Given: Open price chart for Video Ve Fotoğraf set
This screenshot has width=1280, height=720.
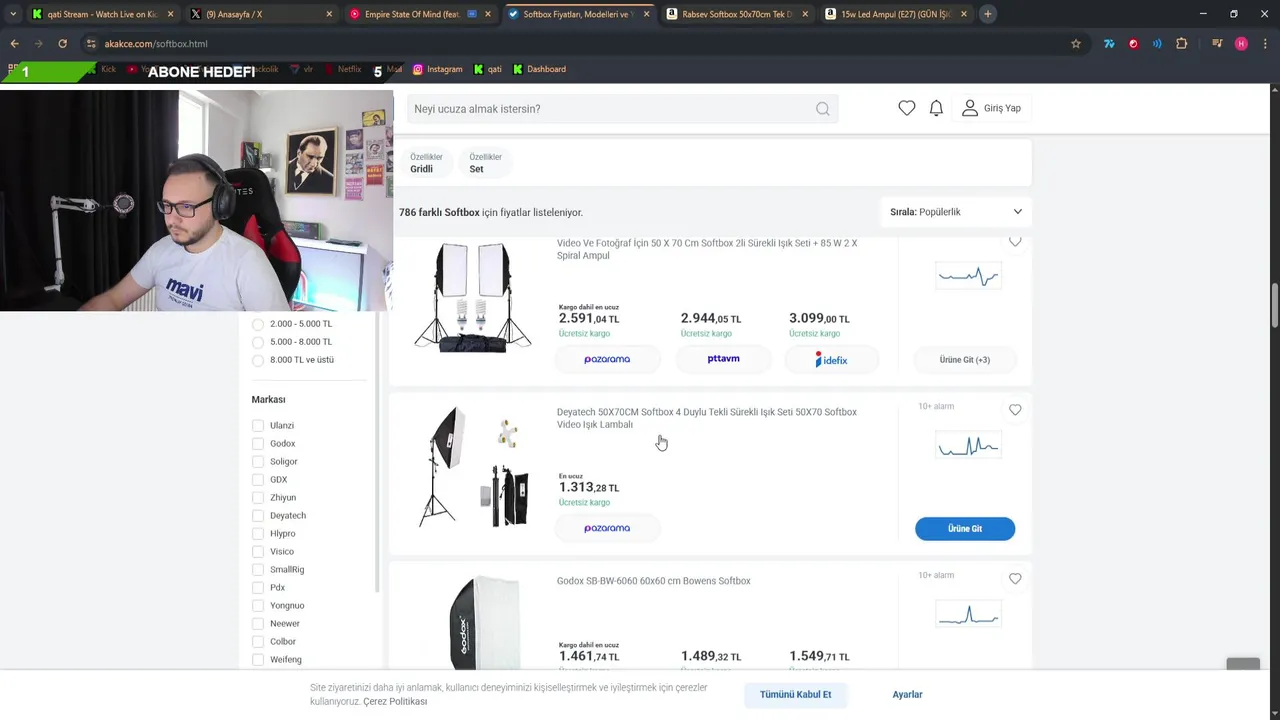Looking at the screenshot, I should 967,276.
